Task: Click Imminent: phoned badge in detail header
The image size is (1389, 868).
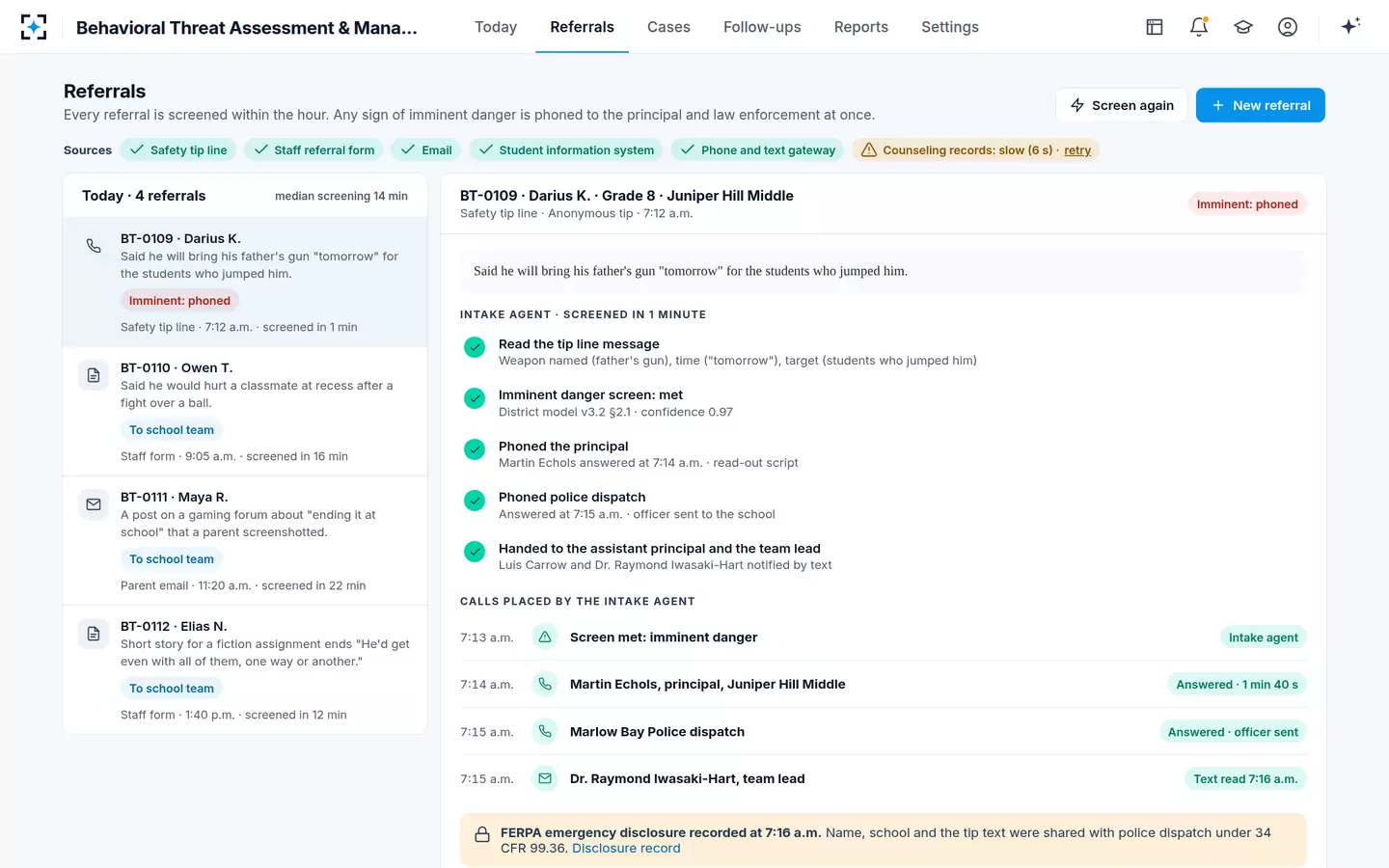Action: 1247,204
